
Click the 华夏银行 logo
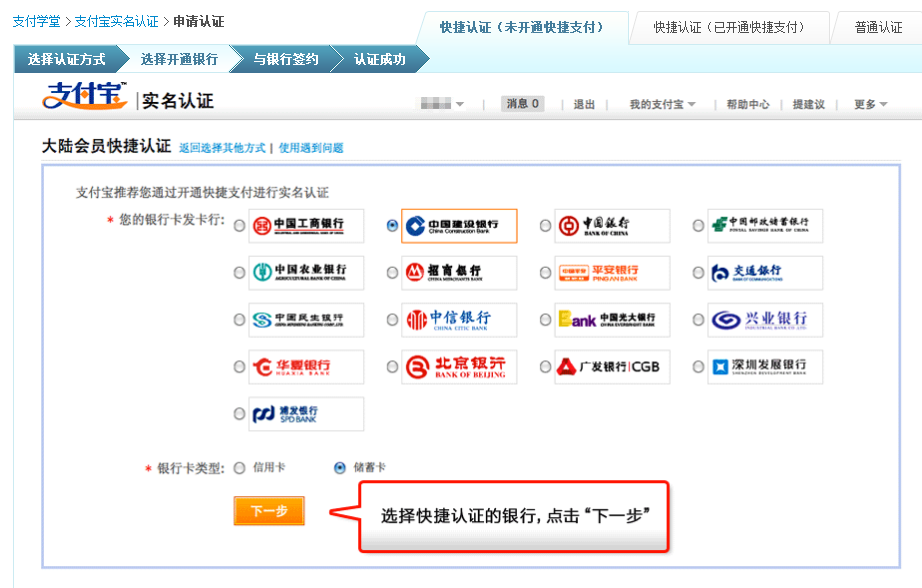click(x=306, y=367)
